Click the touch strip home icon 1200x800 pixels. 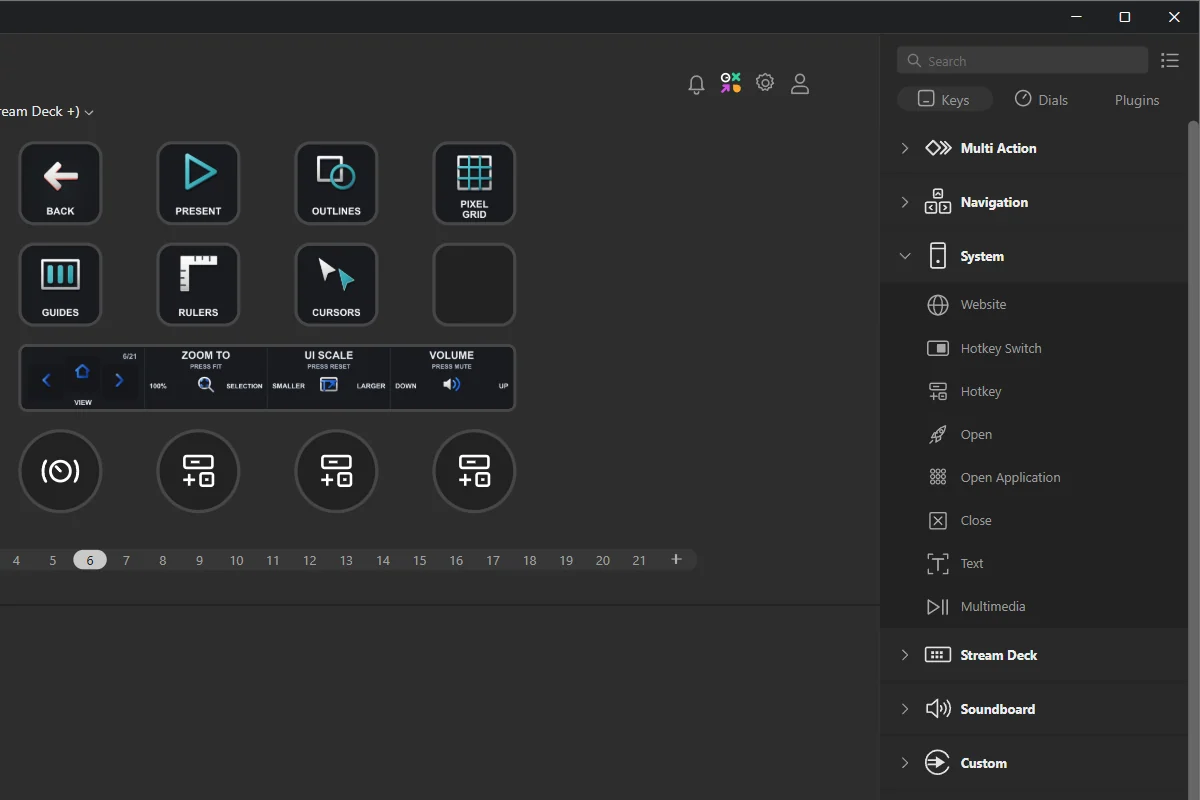point(82,372)
